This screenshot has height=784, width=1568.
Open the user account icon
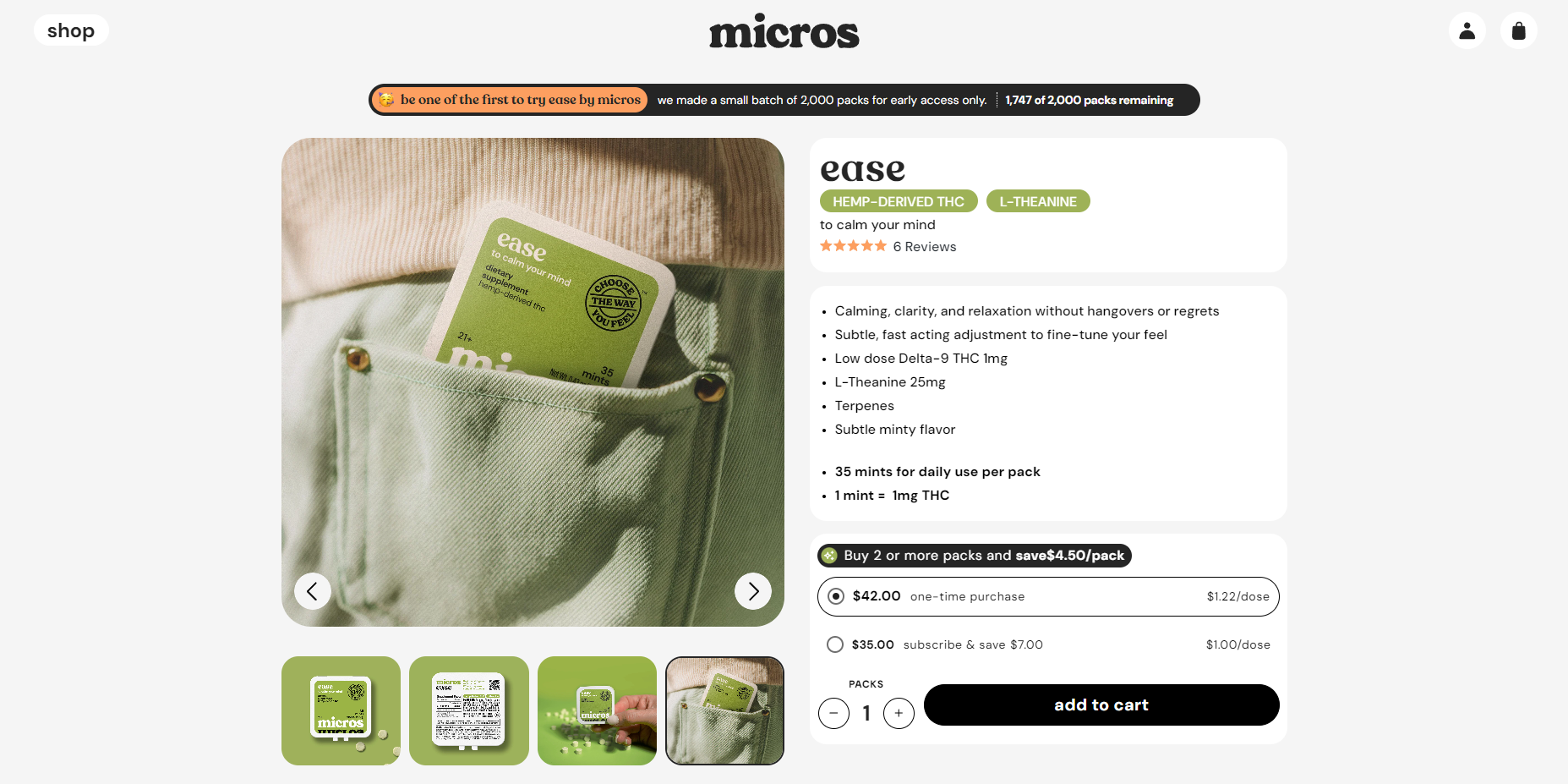click(1467, 31)
